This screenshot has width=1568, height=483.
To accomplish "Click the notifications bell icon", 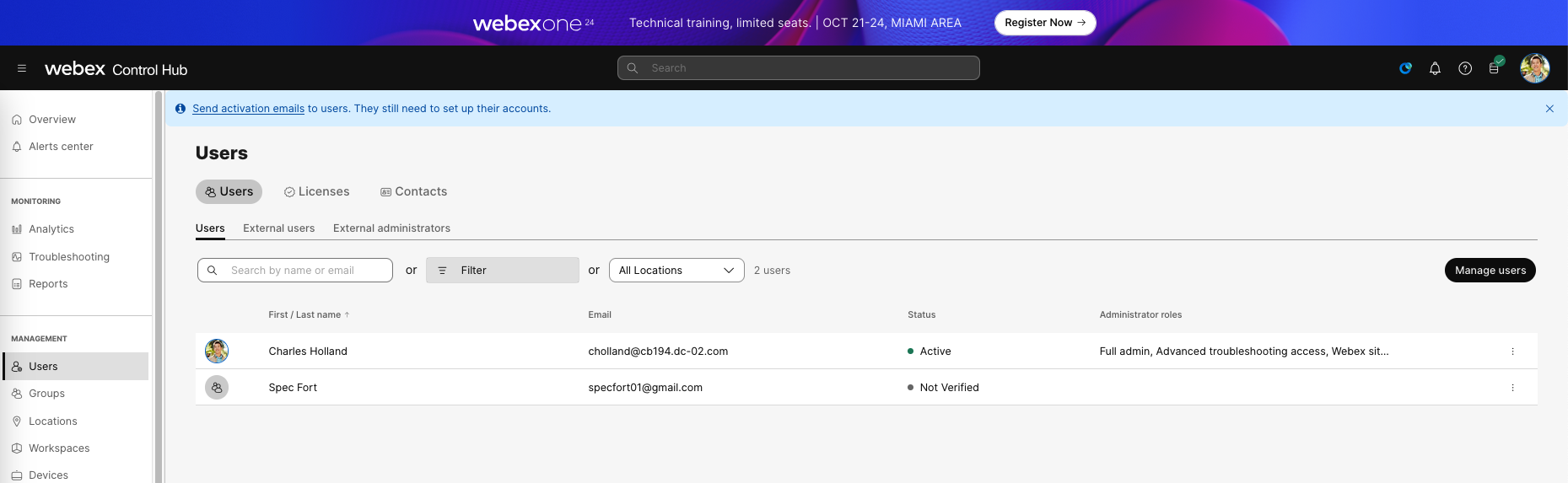I will pos(1435,68).
